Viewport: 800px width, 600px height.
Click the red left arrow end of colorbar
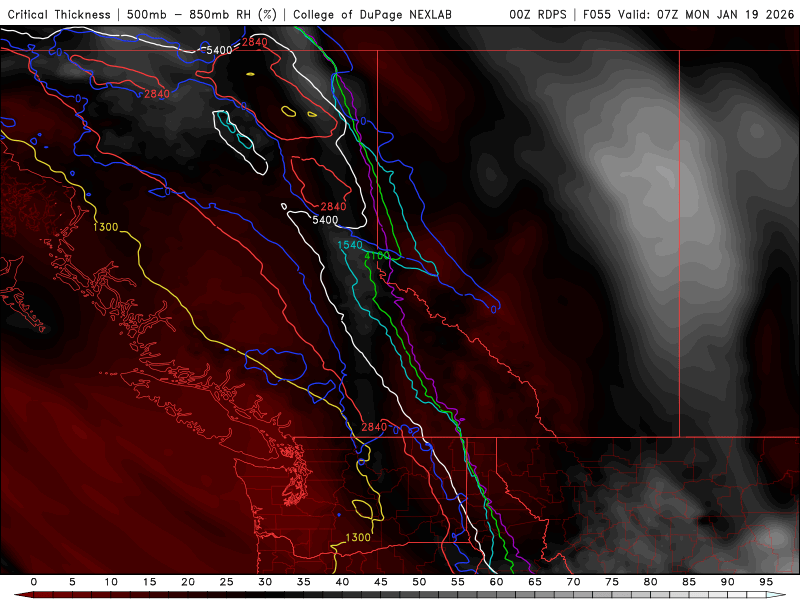coord(24,595)
